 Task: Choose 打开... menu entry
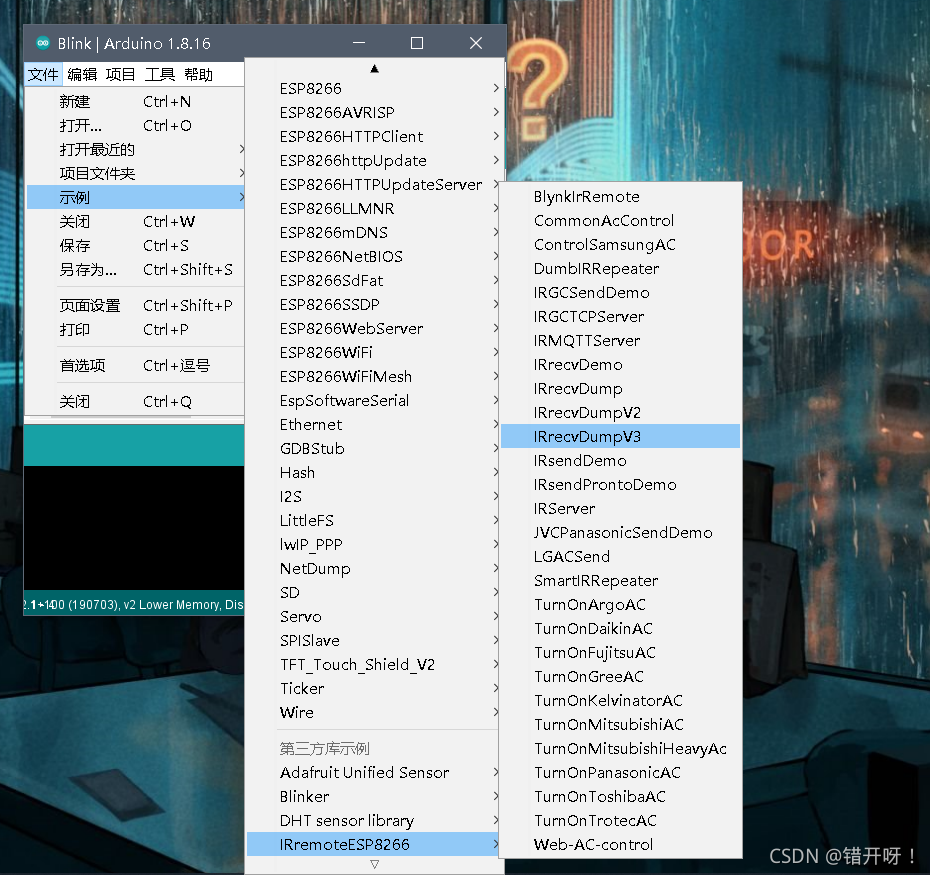pyautogui.click(x=135, y=126)
